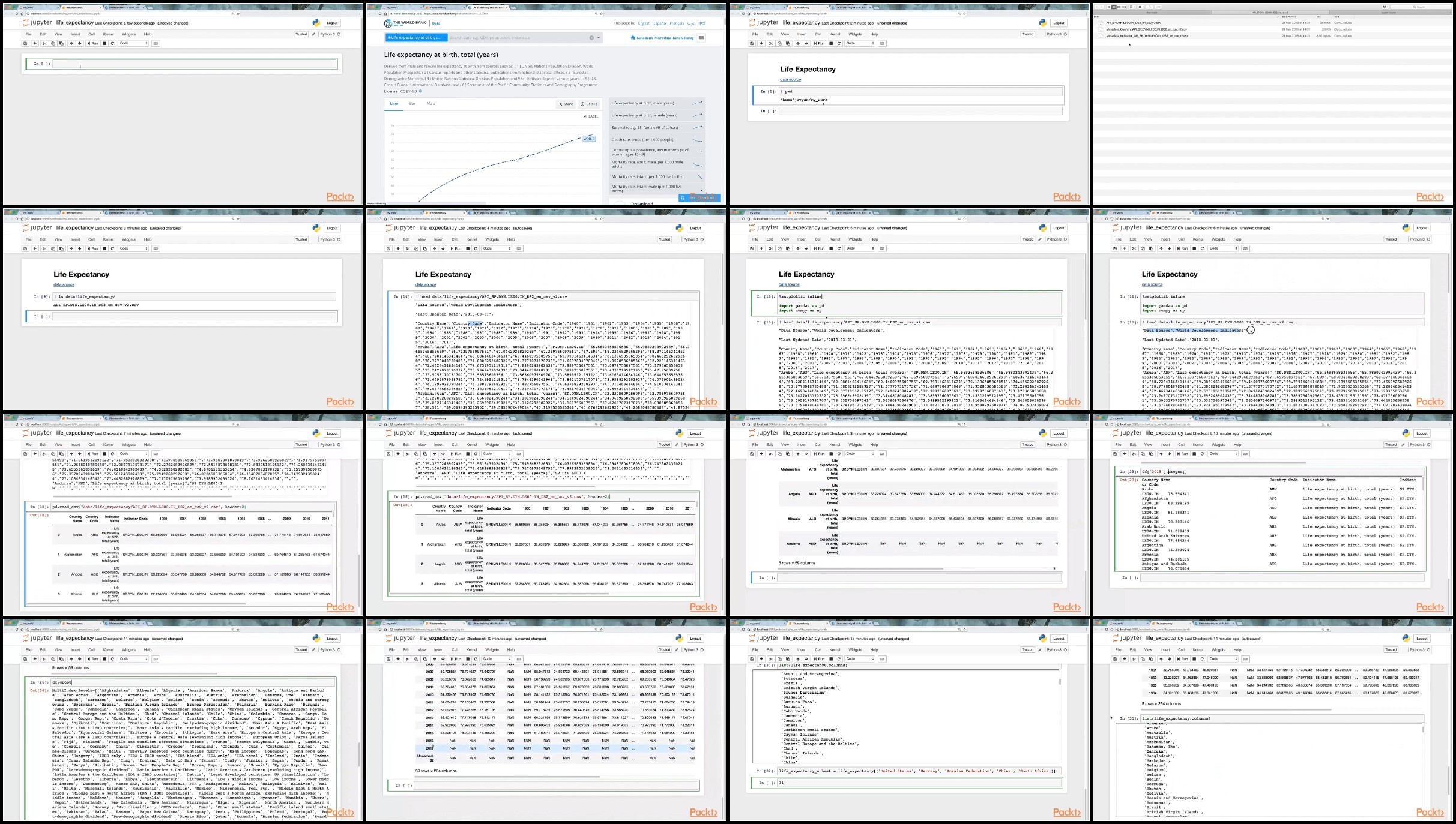This screenshot has height=824, width=1456.
Task: Click the data source link in the pwd notebook frame
Action: pos(790,79)
